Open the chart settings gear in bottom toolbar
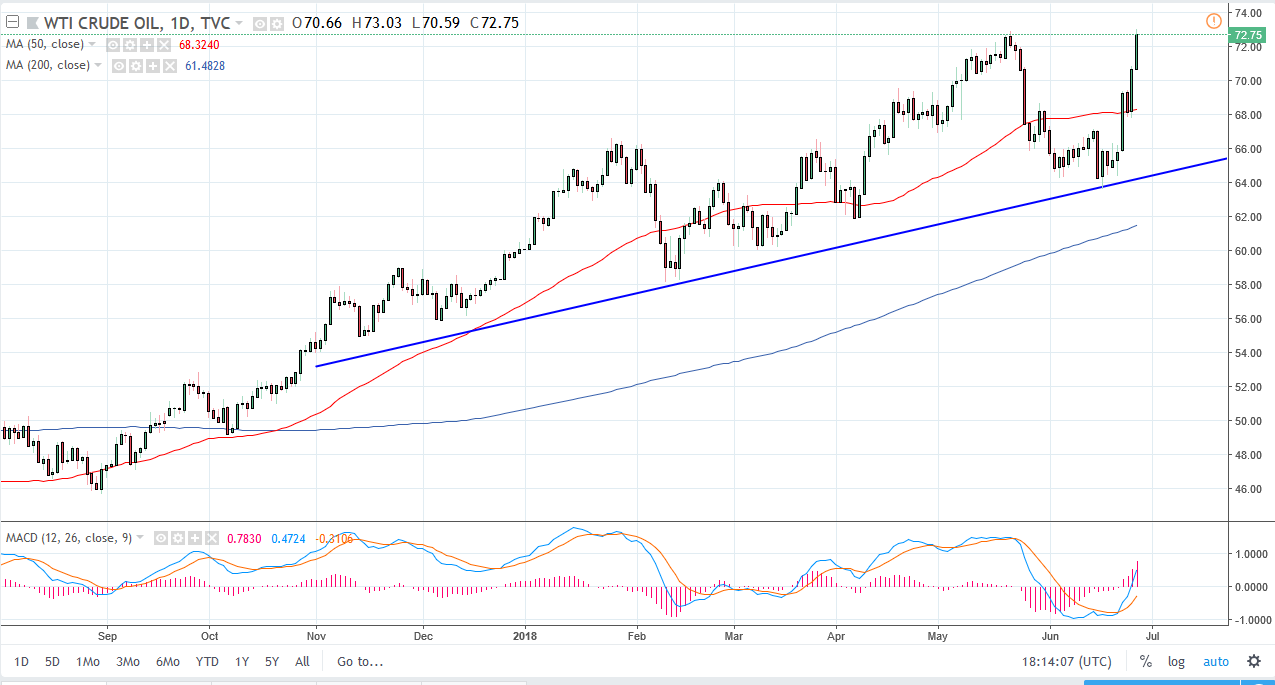The height and width of the screenshot is (685, 1275). (1253, 661)
